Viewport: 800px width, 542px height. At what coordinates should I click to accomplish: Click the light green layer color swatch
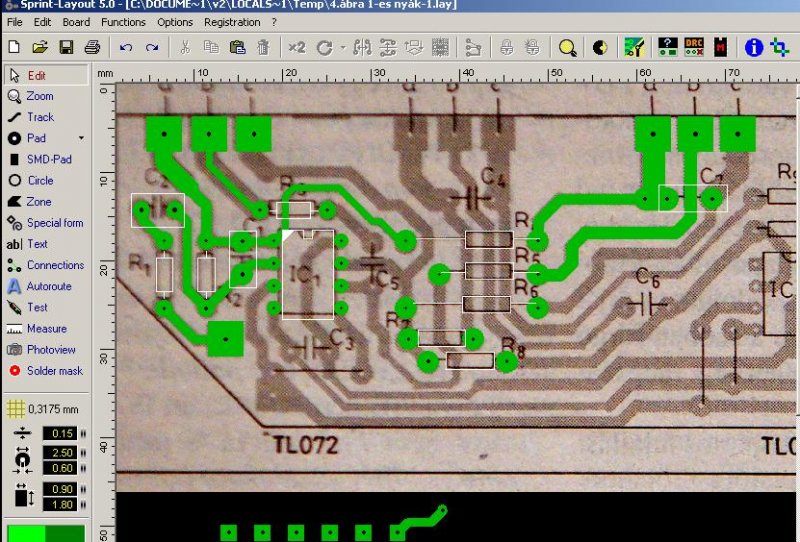(26, 533)
